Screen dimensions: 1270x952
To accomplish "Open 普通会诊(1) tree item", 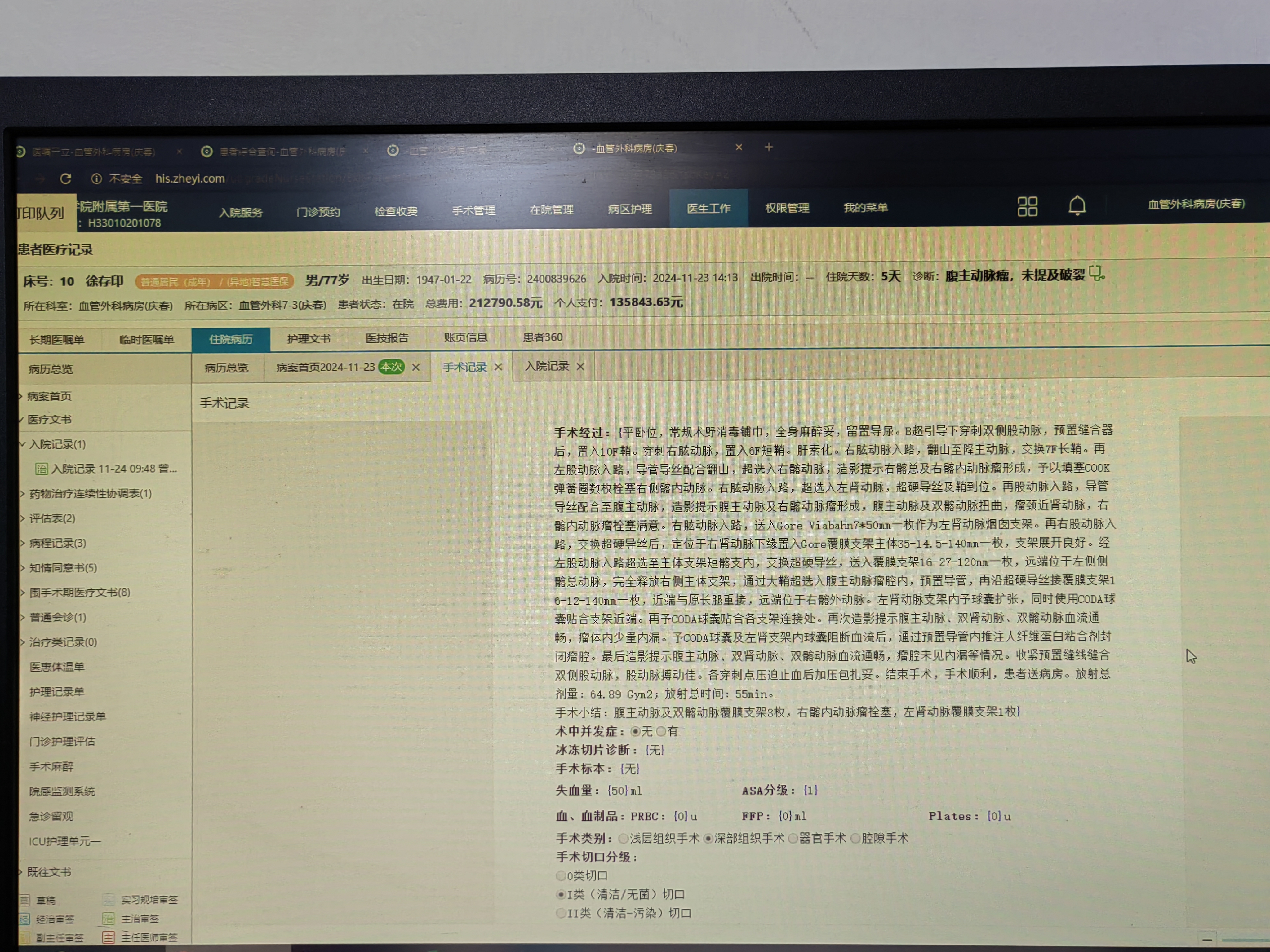I will (x=57, y=617).
